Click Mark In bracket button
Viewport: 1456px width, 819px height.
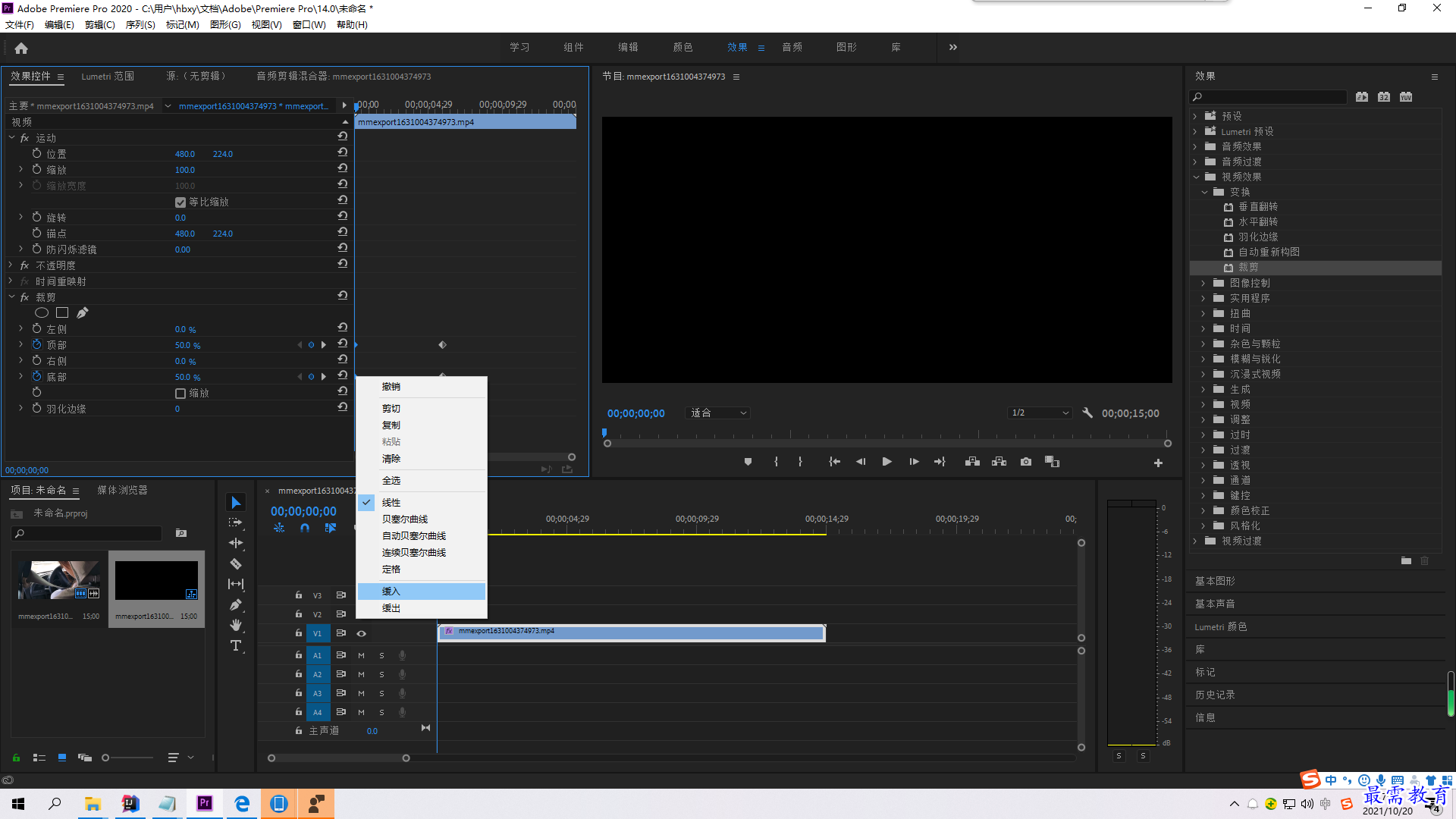click(x=776, y=462)
